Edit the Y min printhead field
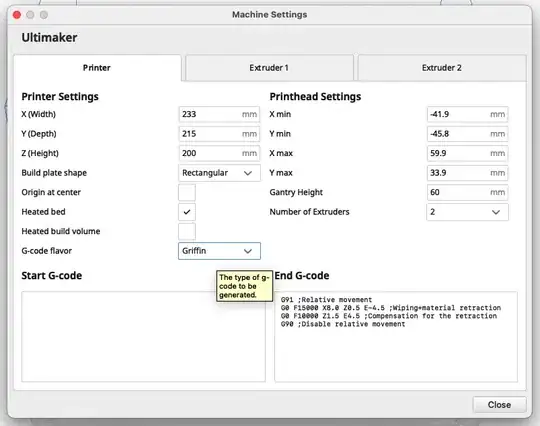This screenshot has height=426, width=540. [x=467, y=134]
